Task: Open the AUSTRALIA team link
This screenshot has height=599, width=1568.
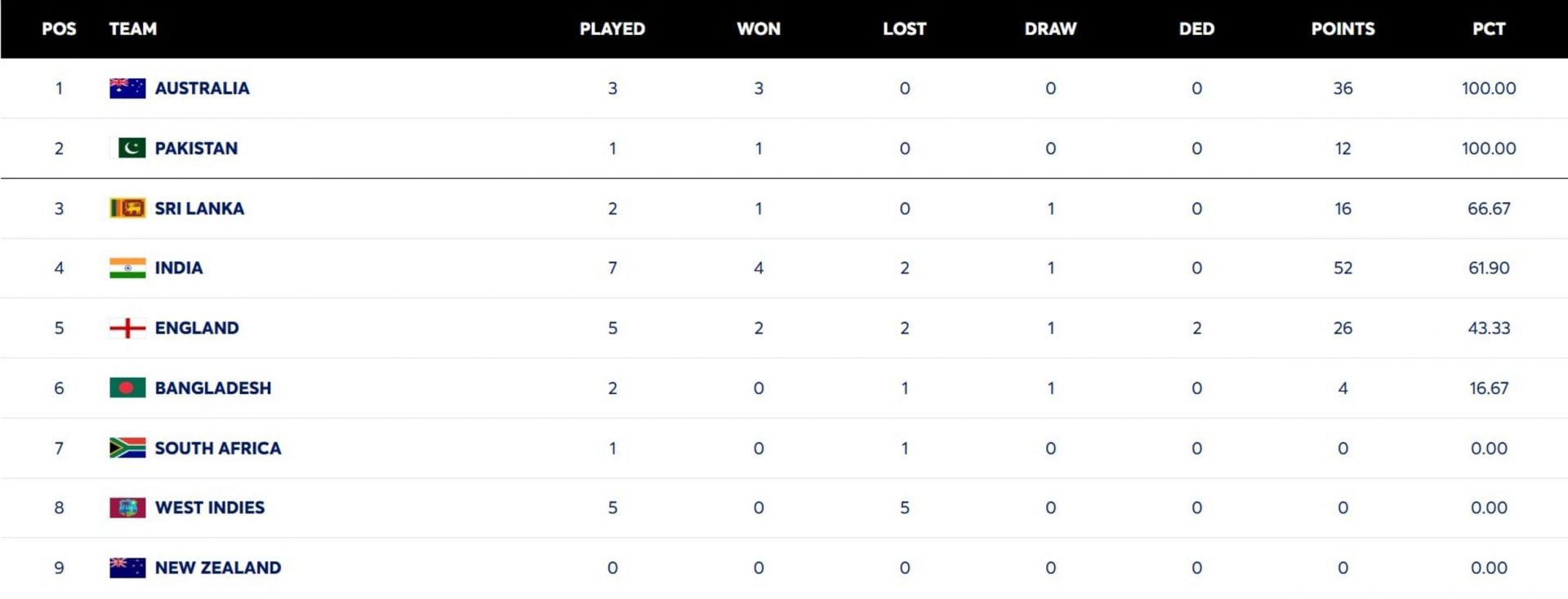Action: tap(202, 88)
